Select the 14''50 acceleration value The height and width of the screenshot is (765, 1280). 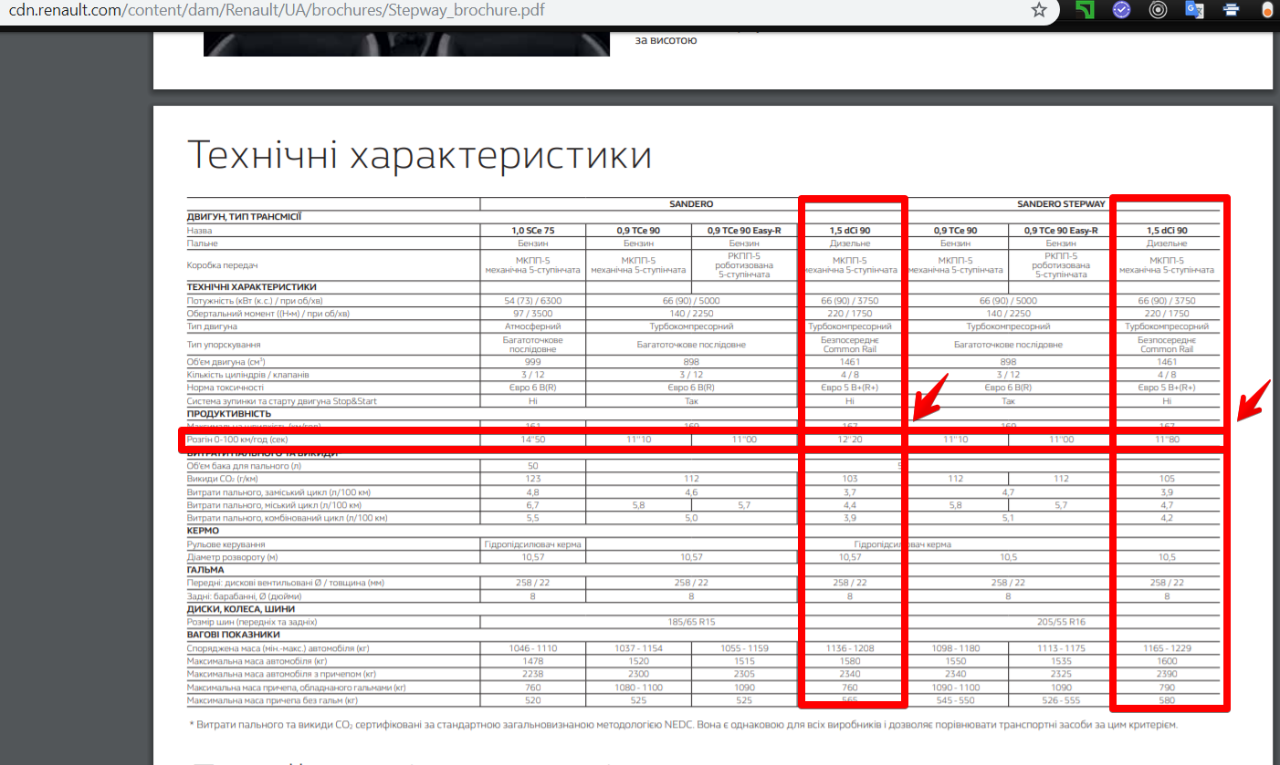[x=533, y=440]
